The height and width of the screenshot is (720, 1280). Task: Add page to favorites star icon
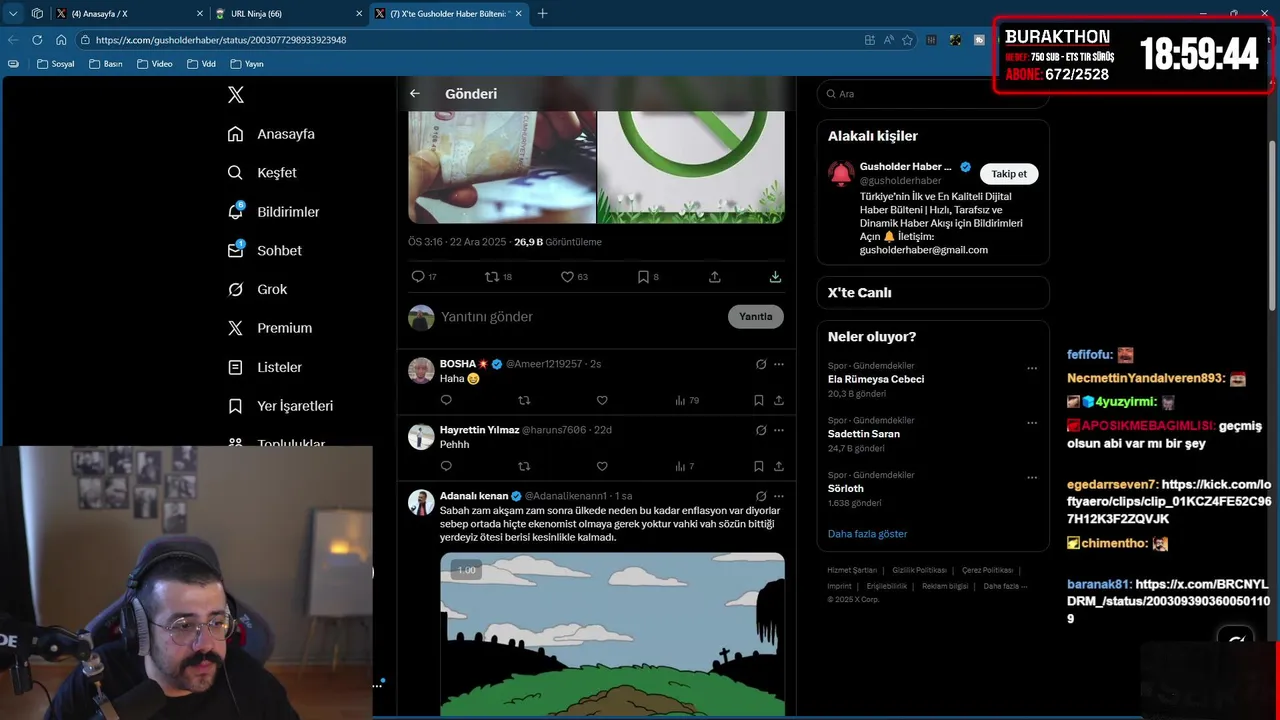point(907,40)
